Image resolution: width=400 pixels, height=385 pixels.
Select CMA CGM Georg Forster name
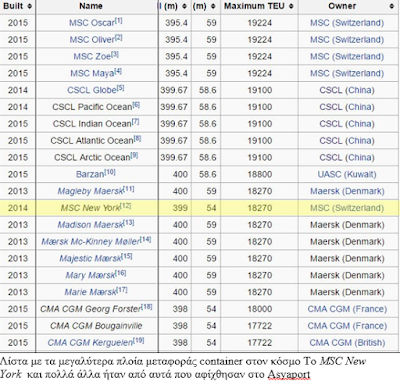coord(91,309)
